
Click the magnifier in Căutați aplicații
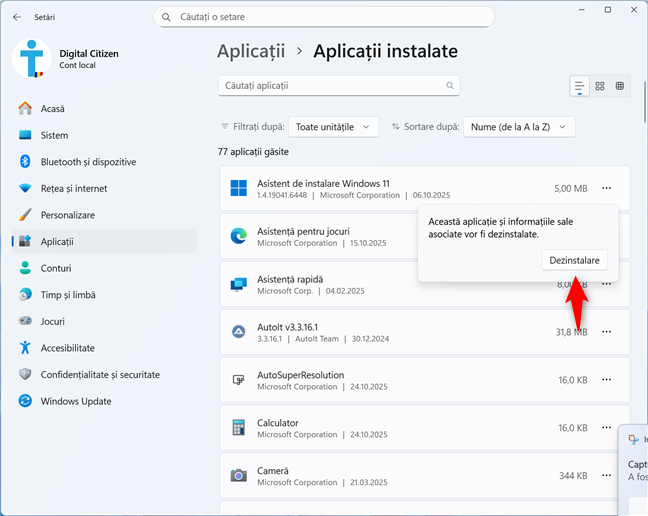point(450,86)
